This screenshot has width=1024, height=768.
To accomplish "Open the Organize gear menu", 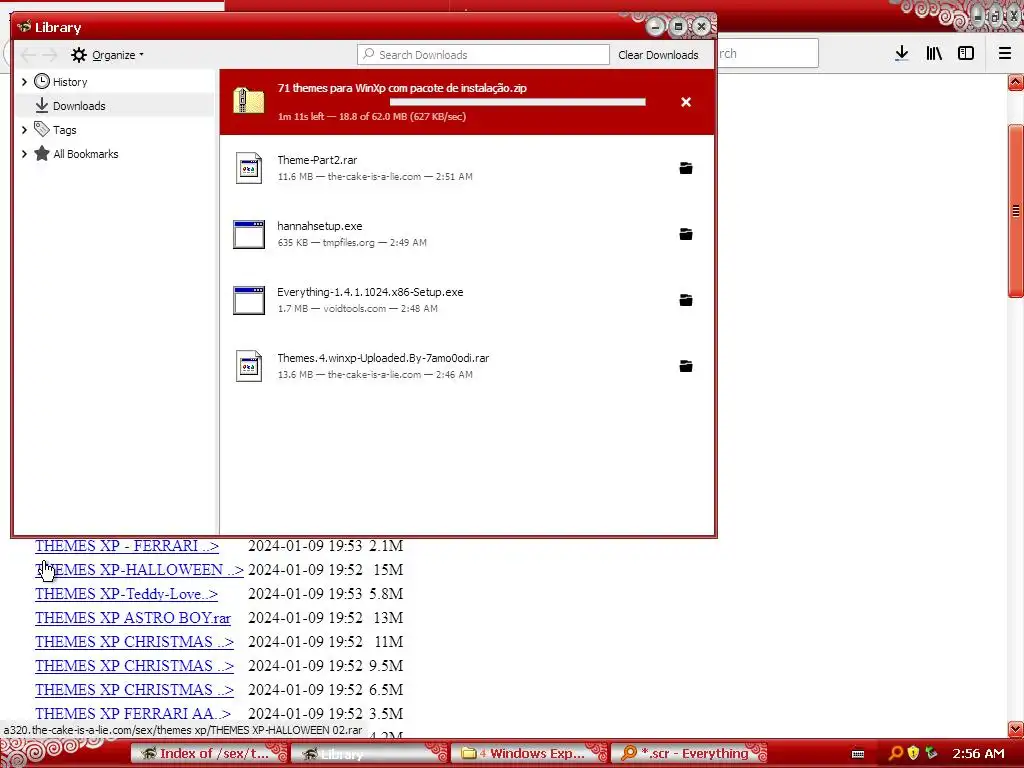I will [x=107, y=55].
